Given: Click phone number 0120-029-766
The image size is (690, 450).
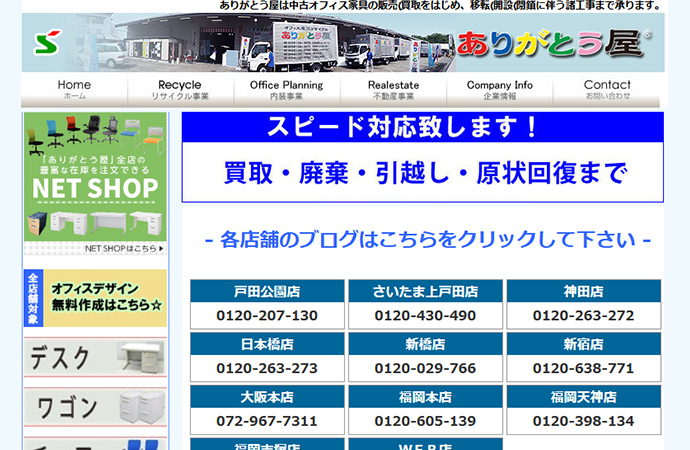Looking at the screenshot, I should 426,368.
